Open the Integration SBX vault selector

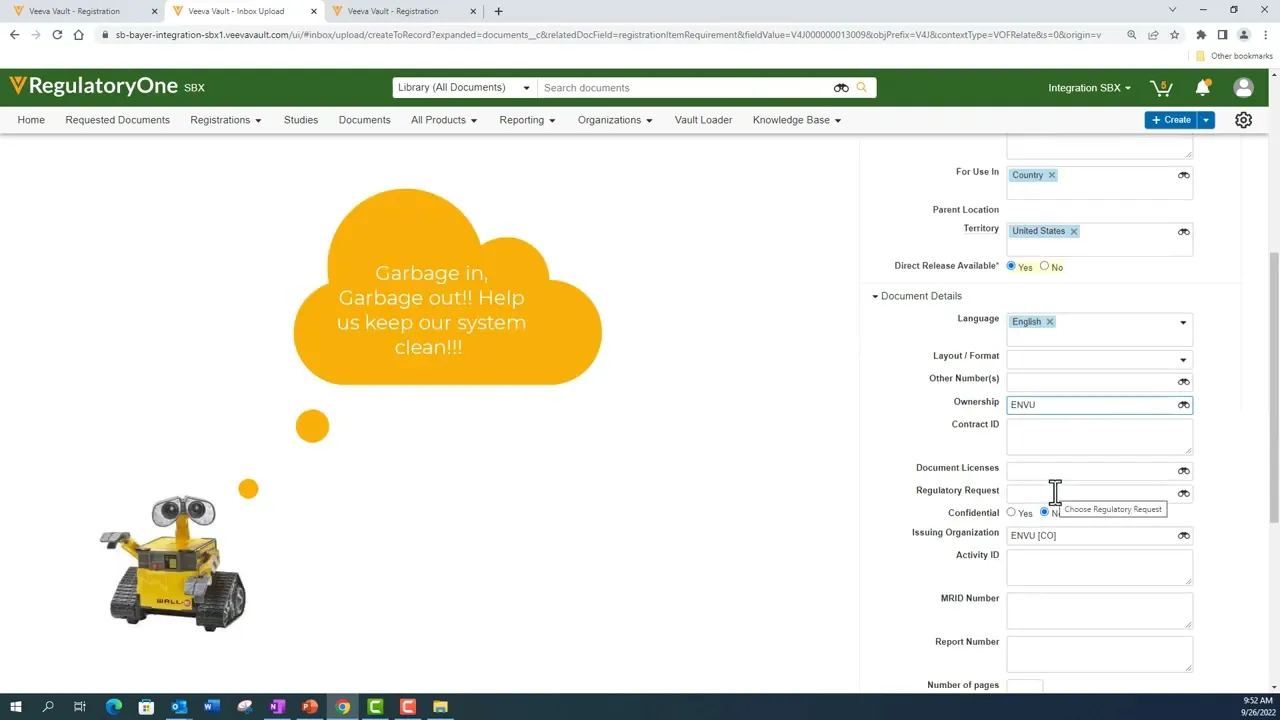point(1089,88)
